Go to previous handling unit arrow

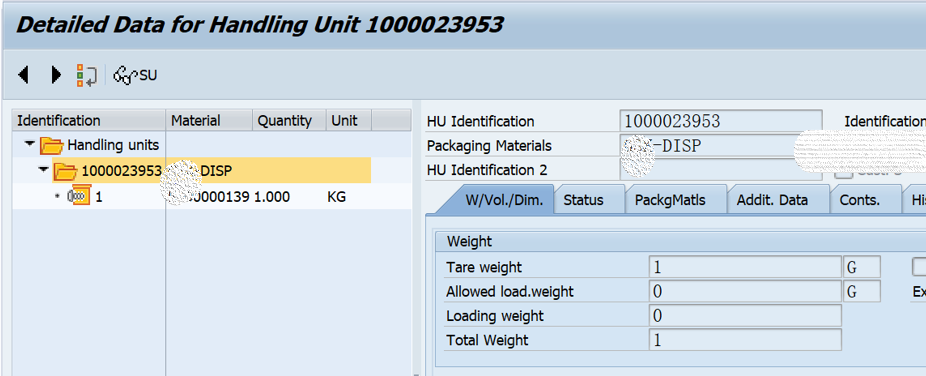tap(24, 75)
